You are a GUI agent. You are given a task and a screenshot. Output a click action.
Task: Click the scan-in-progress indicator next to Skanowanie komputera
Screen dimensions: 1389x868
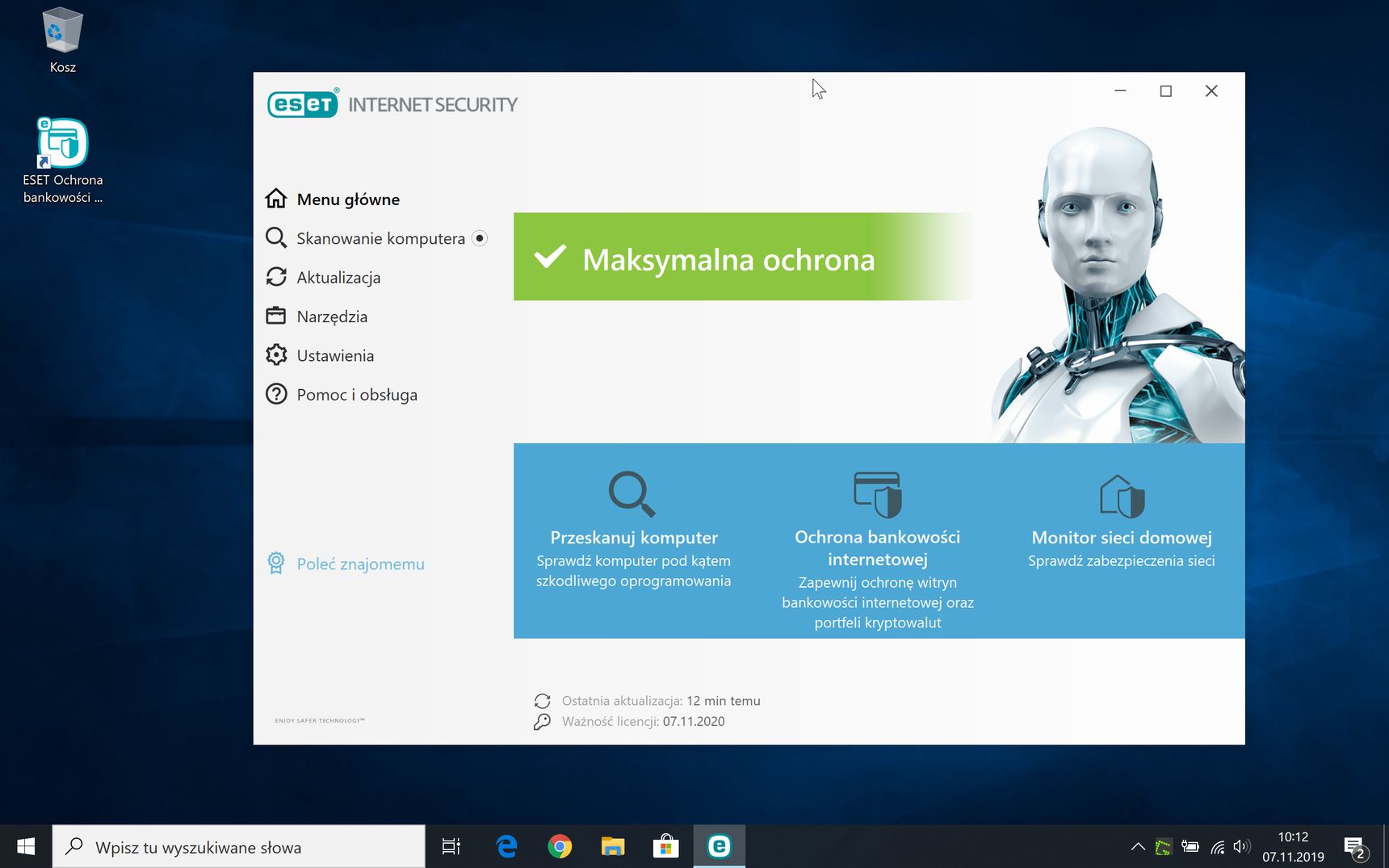tap(480, 238)
